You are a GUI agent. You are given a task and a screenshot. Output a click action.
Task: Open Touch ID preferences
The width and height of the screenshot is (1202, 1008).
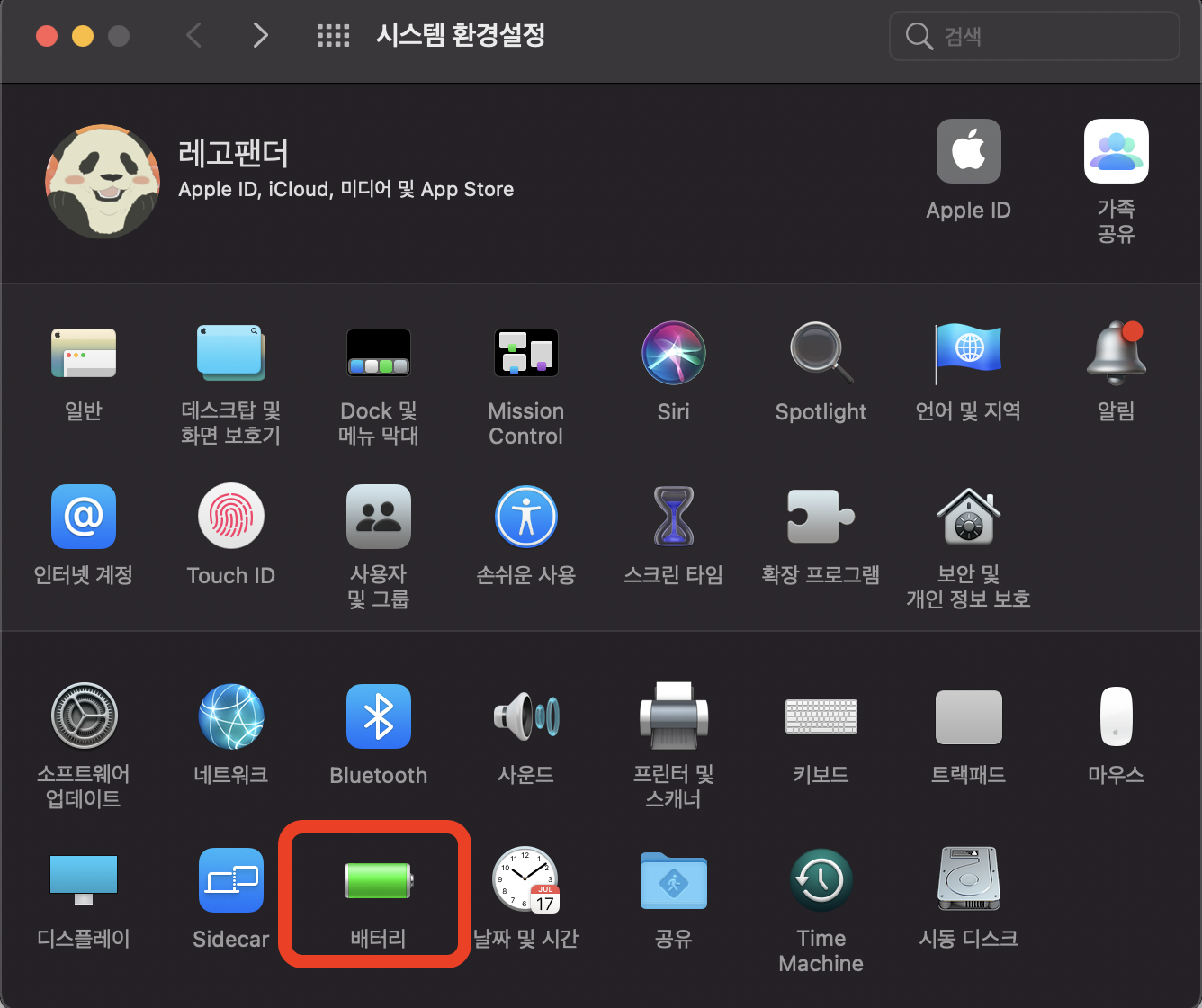[231, 517]
